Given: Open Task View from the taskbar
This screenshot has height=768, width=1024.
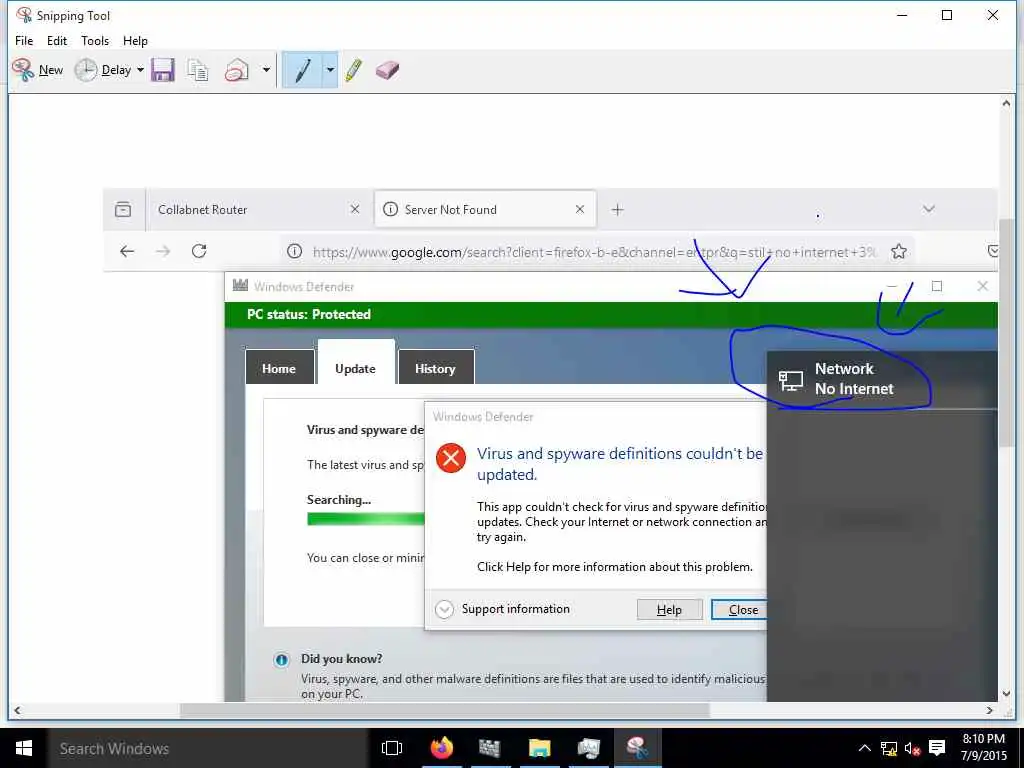Looking at the screenshot, I should click(392, 748).
